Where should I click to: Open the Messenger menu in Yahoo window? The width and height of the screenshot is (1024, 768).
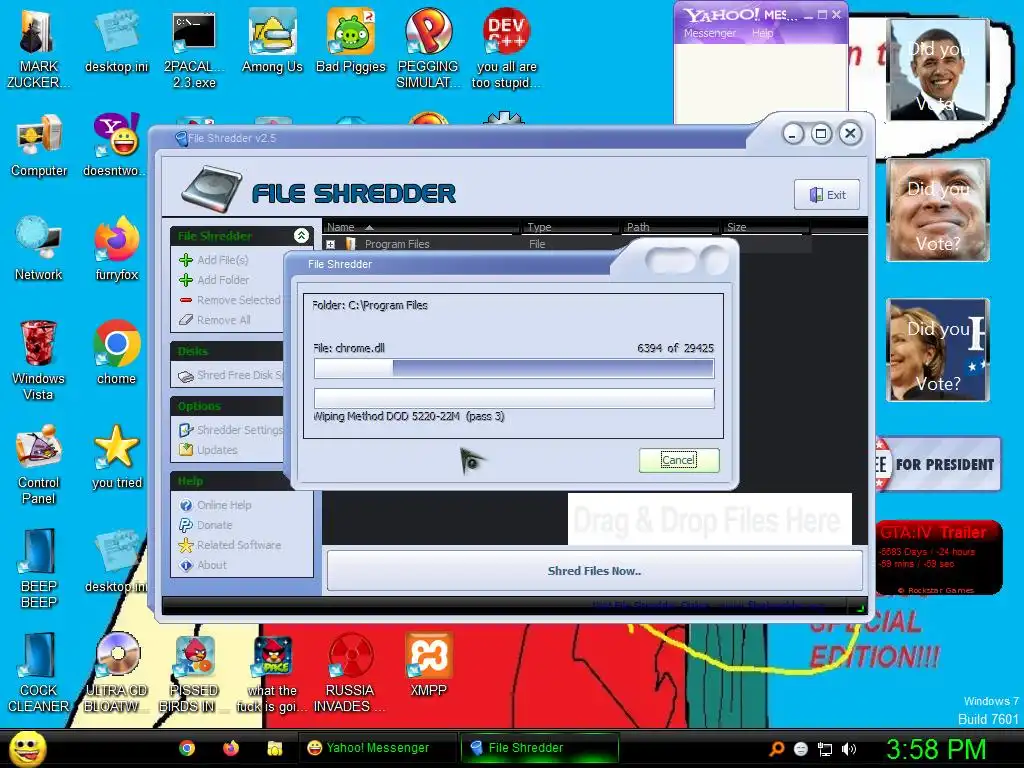point(709,33)
